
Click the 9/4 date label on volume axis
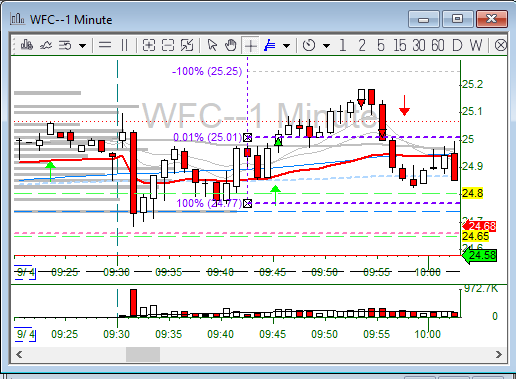26,334
